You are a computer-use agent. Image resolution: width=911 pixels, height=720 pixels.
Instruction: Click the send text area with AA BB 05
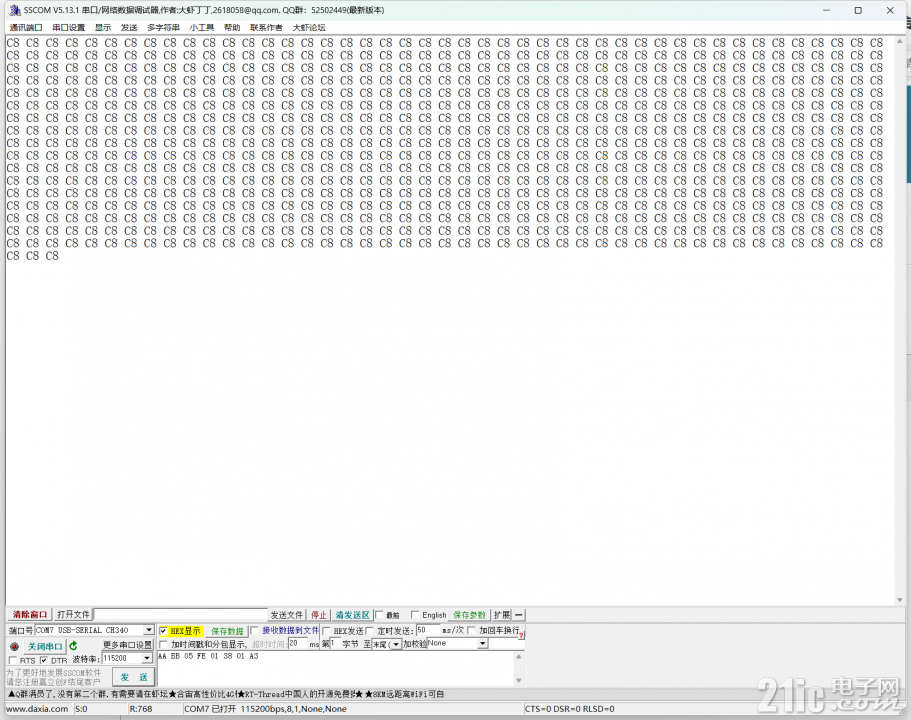pyautogui.click(x=335, y=669)
